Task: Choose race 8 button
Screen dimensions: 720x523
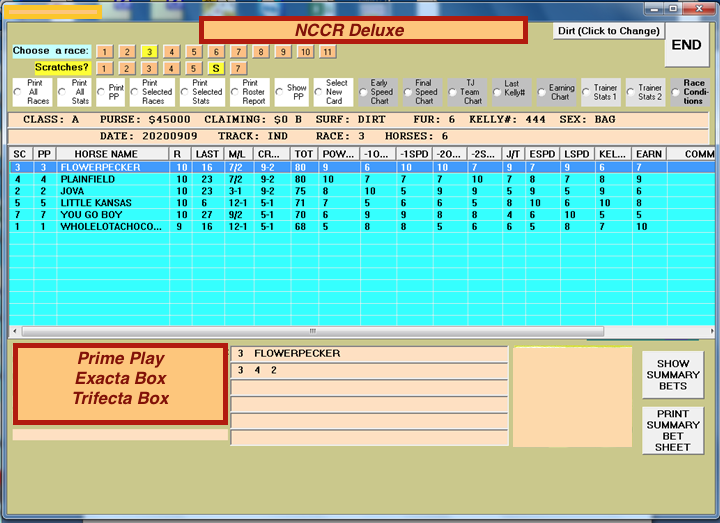Action: pyautogui.click(x=261, y=51)
